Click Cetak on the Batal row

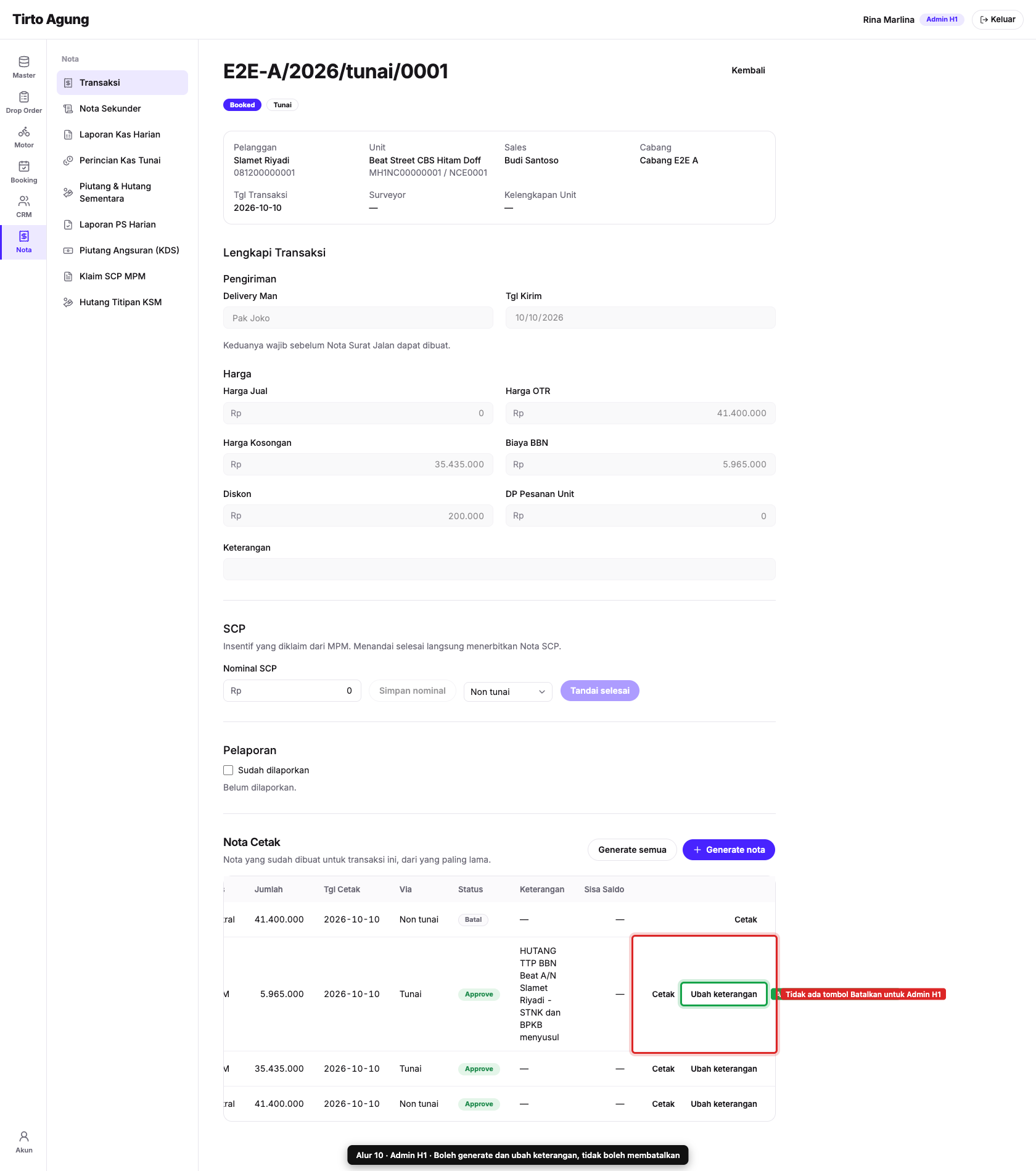[746, 919]
